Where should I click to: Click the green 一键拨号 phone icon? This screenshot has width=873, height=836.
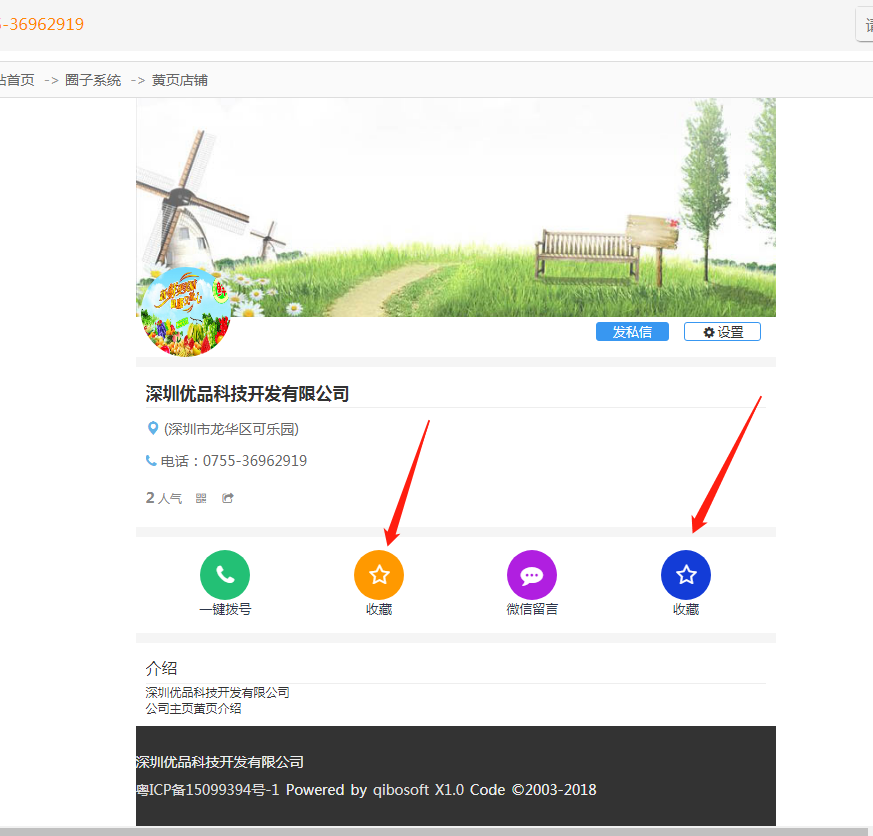[x=225, y=575]
